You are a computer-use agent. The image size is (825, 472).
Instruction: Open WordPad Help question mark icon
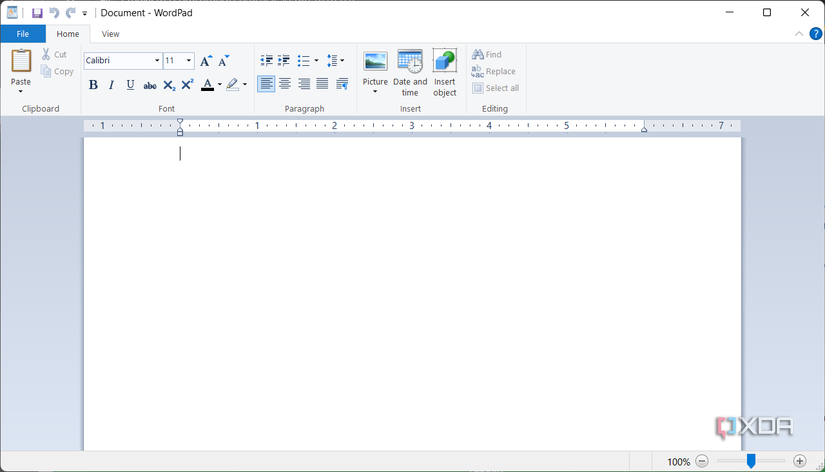coord(816,34)
